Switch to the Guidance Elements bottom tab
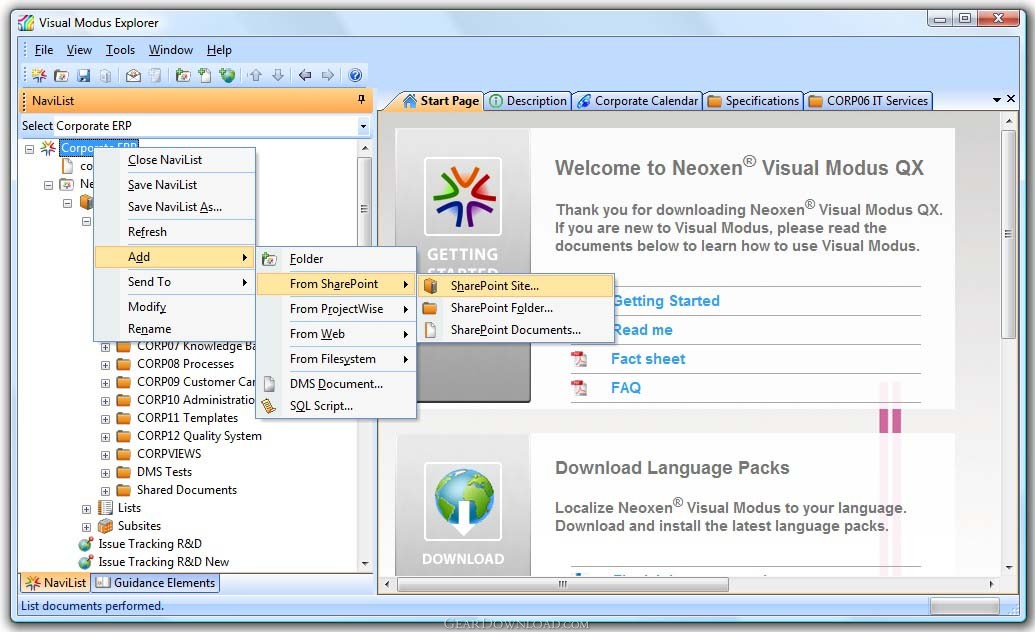Viewport: 1035px width, 632px height. point(155,583)
